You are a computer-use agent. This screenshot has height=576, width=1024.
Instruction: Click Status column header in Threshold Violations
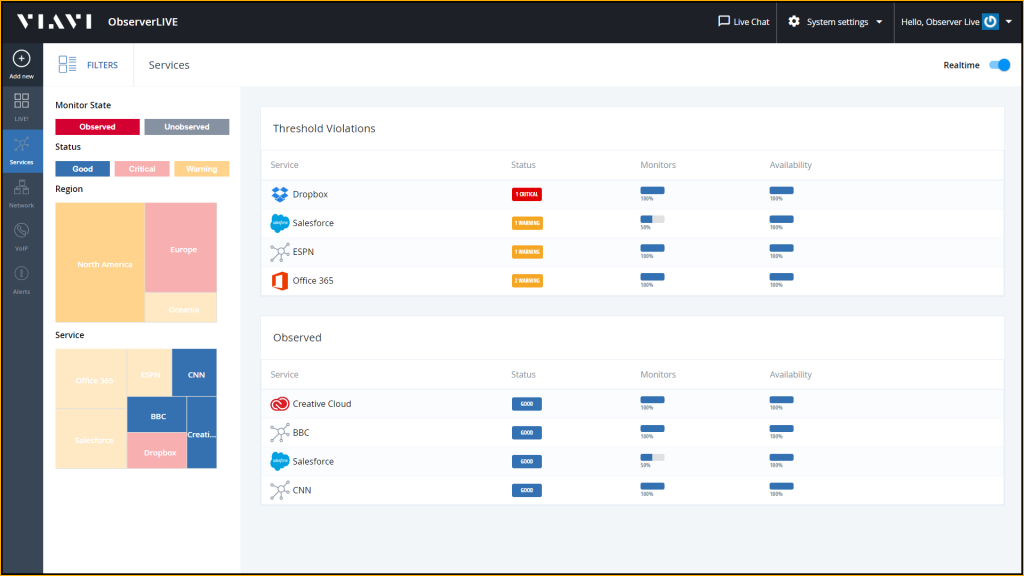coord(523,165)
